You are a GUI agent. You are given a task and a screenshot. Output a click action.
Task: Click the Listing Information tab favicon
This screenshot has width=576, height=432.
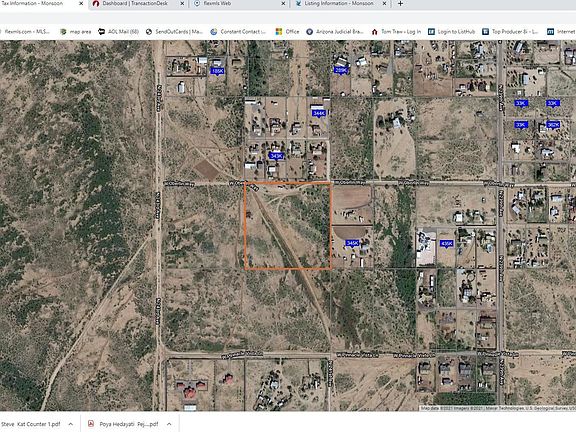(298, 4)
